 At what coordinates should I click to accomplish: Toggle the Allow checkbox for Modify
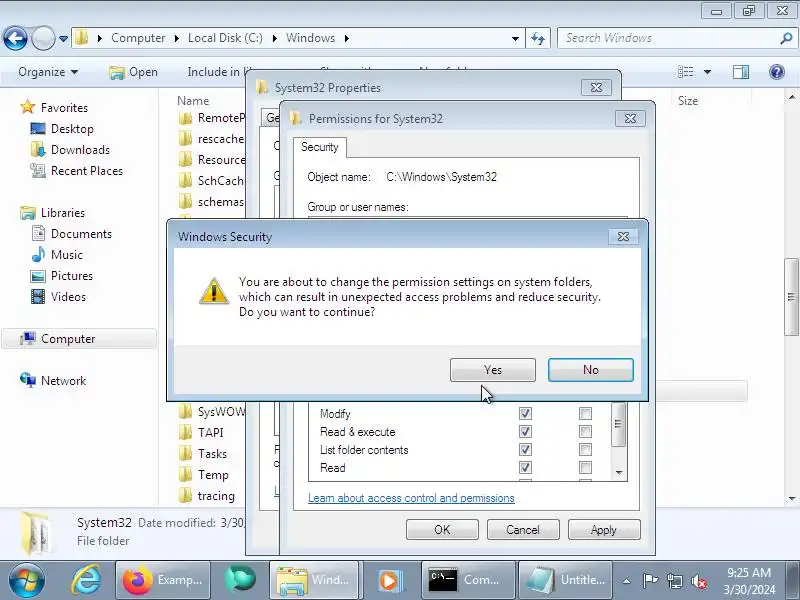pyautogui.click(x=525, y=413)
